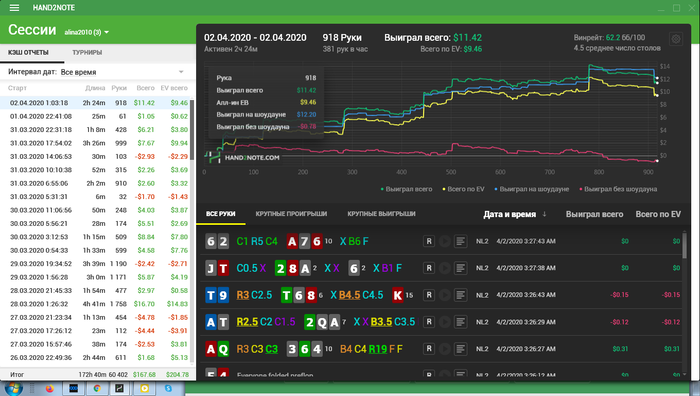Play the A T hand with play icon

(444, 322)
